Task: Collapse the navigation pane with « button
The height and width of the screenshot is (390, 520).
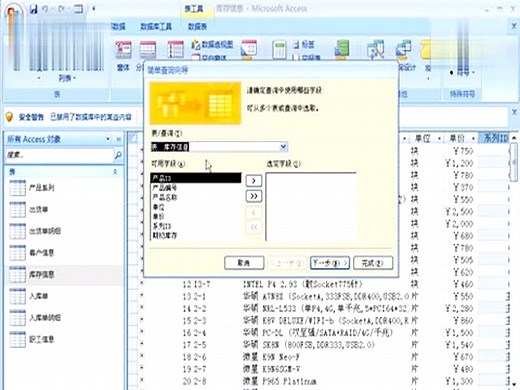Action: [118, 139]
